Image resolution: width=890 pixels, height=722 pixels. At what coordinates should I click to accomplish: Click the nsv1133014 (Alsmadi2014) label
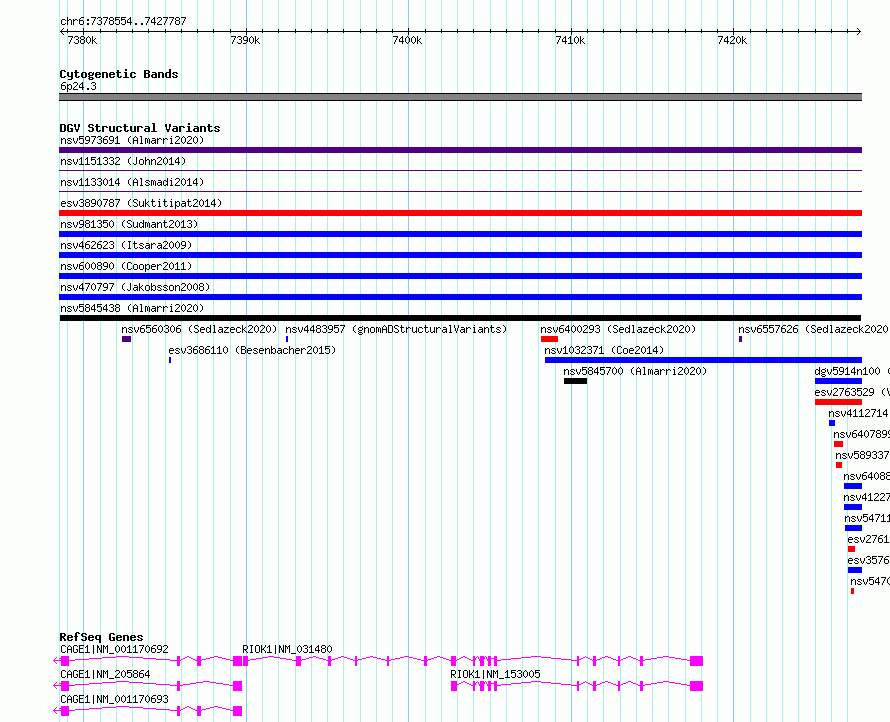[x=132, y=182]
